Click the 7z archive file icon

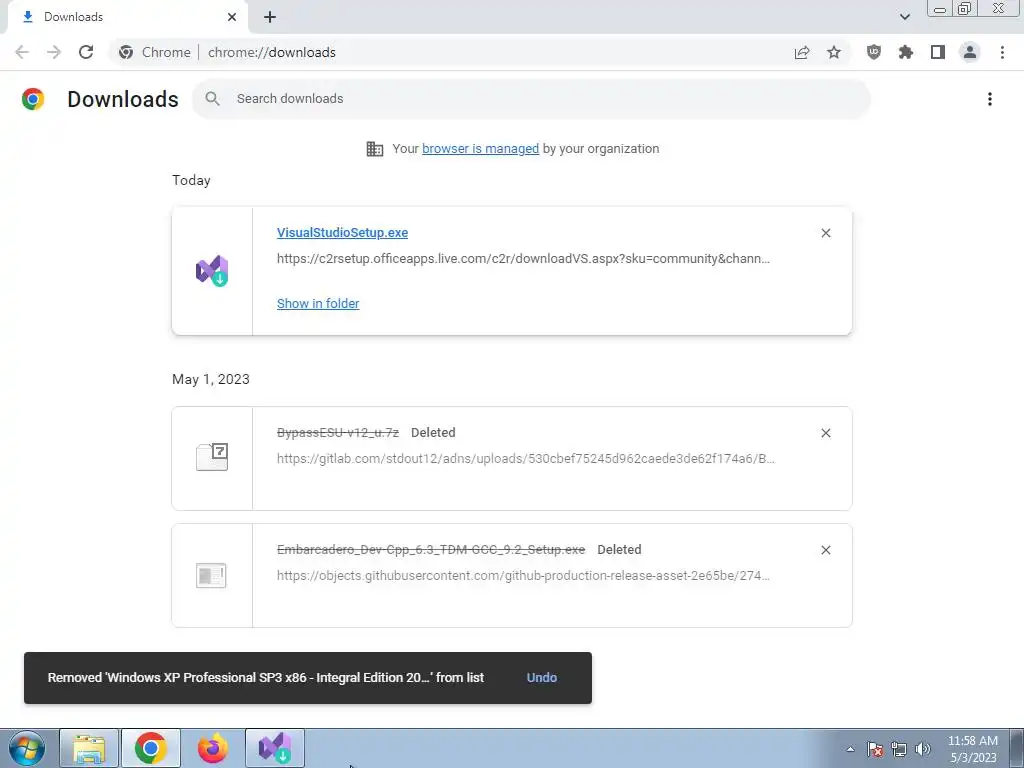212,457
